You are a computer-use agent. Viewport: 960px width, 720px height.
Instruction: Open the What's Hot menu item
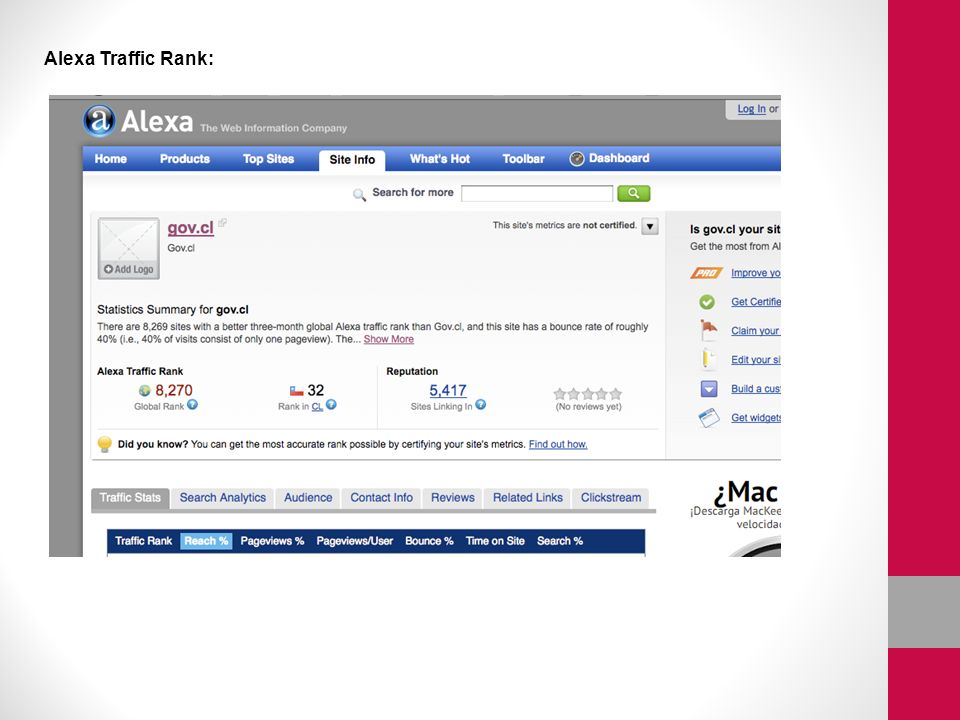[440, 159]
